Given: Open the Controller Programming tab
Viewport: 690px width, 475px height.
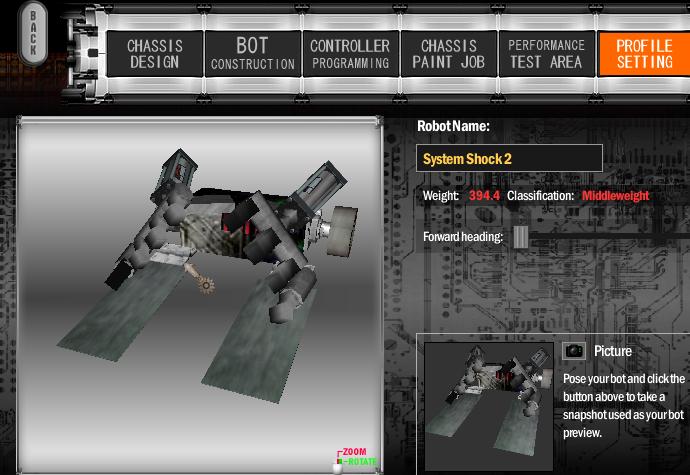Looking at the screenshot, I should [x=350, y=54].
